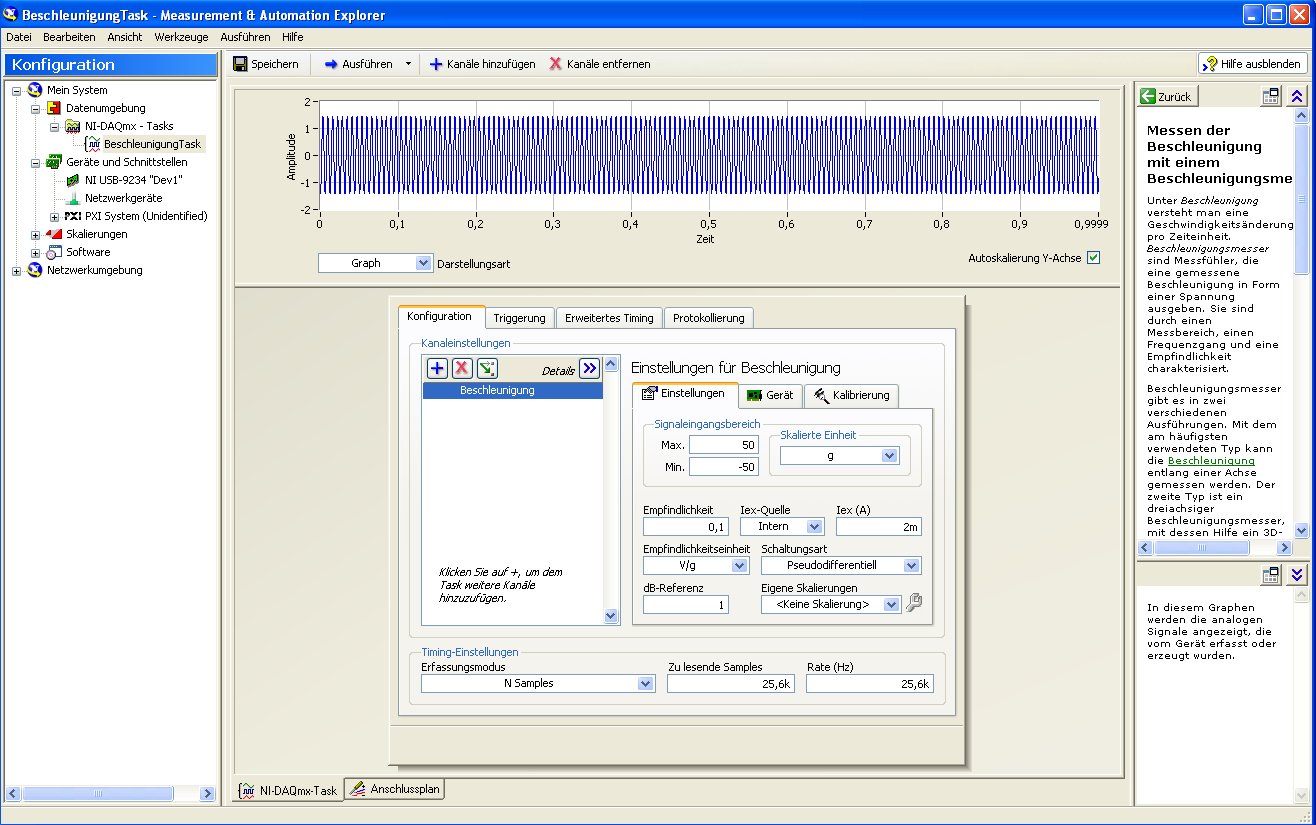This screenshot has height=825, width=1316.
Task: Select Netzwerkgeräte in the tree
Action: 123,198
